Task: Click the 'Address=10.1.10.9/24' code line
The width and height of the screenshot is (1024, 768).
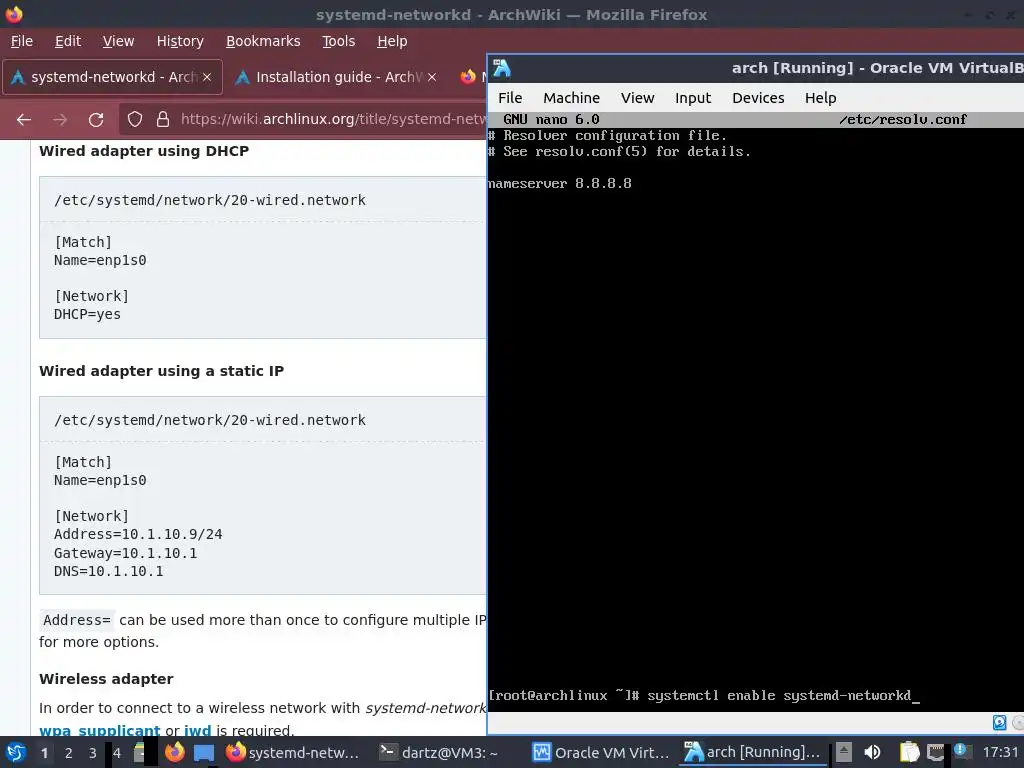Action: click(138, 534)
